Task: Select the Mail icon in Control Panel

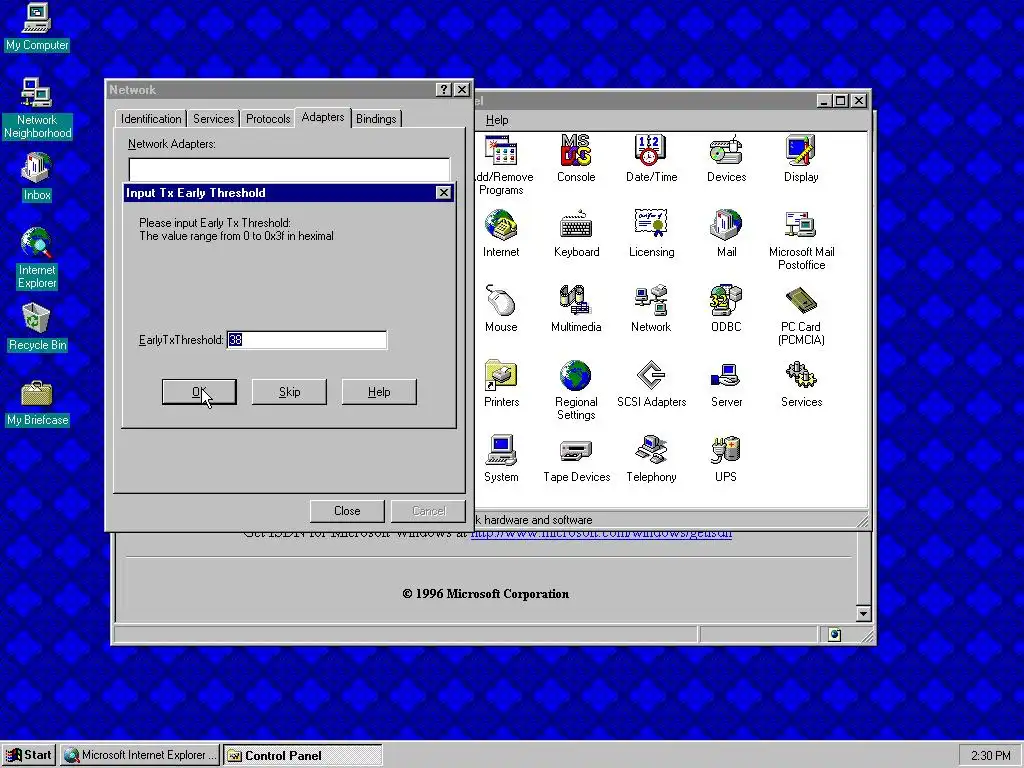Action: [x=726, y=233]
